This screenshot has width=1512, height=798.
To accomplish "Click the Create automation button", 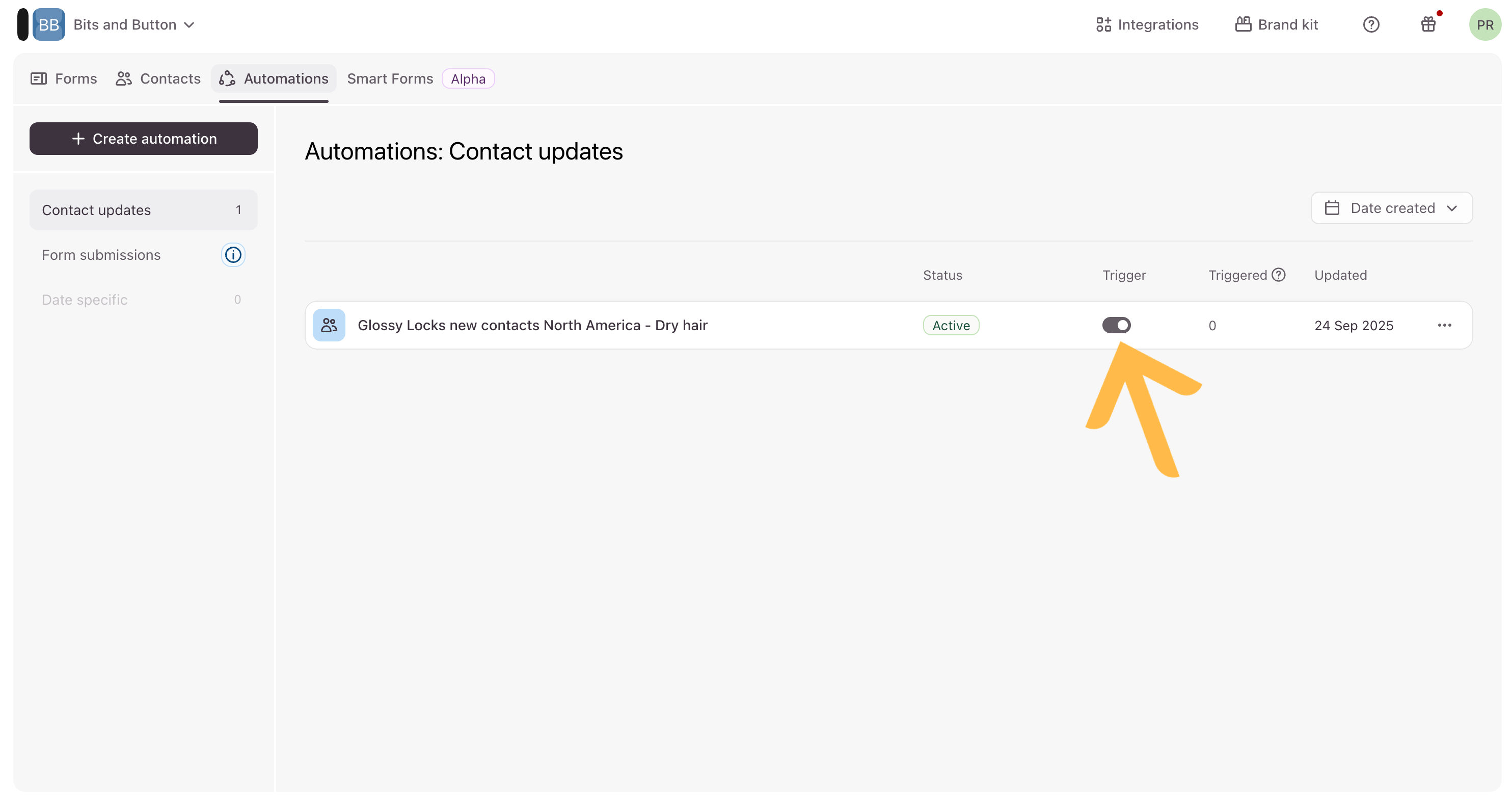I will (143, 139).
